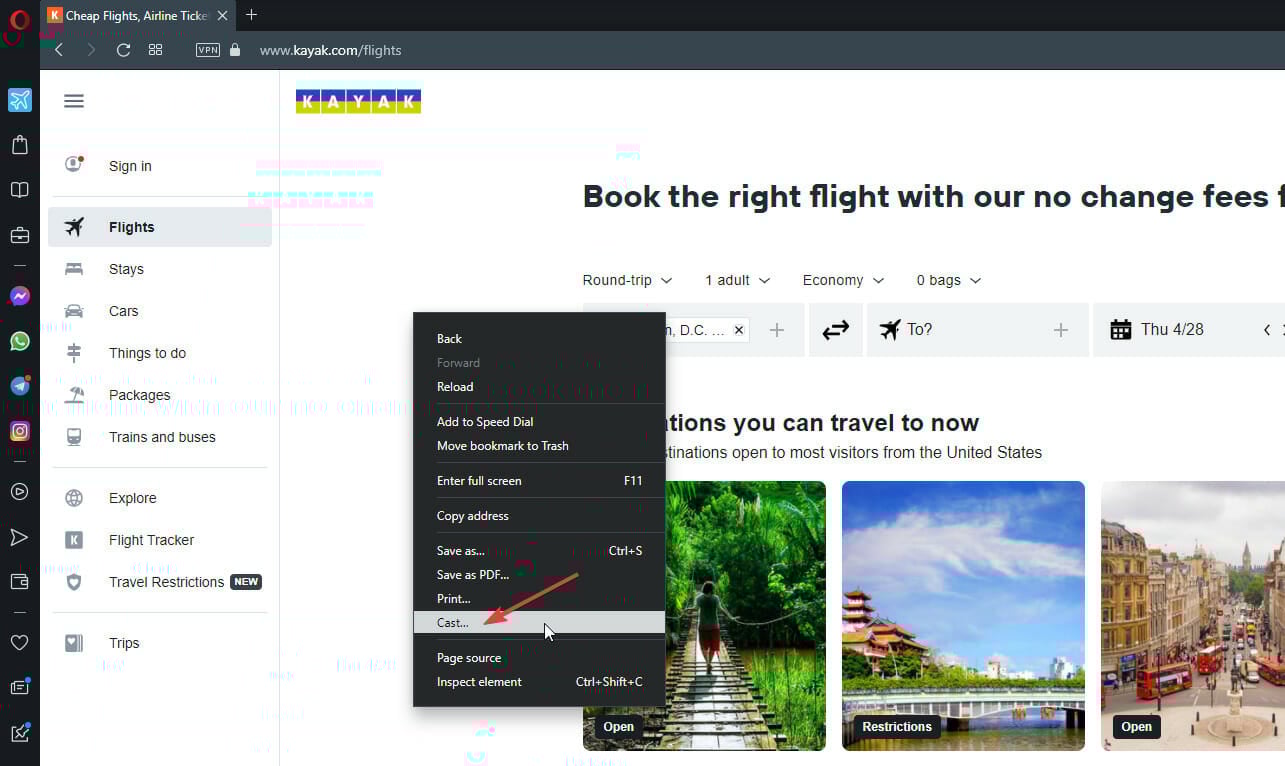Viewport: 1285px width, 766px height.
Task: Click the Opera logo menu button
Action: [x=19, y=21]
